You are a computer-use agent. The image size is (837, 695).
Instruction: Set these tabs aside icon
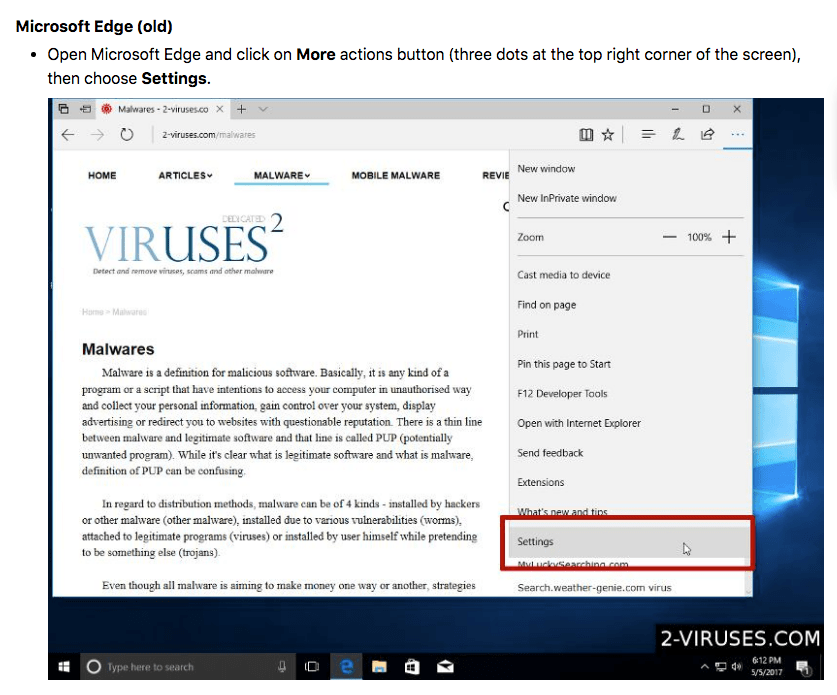[x=85, y=109]
